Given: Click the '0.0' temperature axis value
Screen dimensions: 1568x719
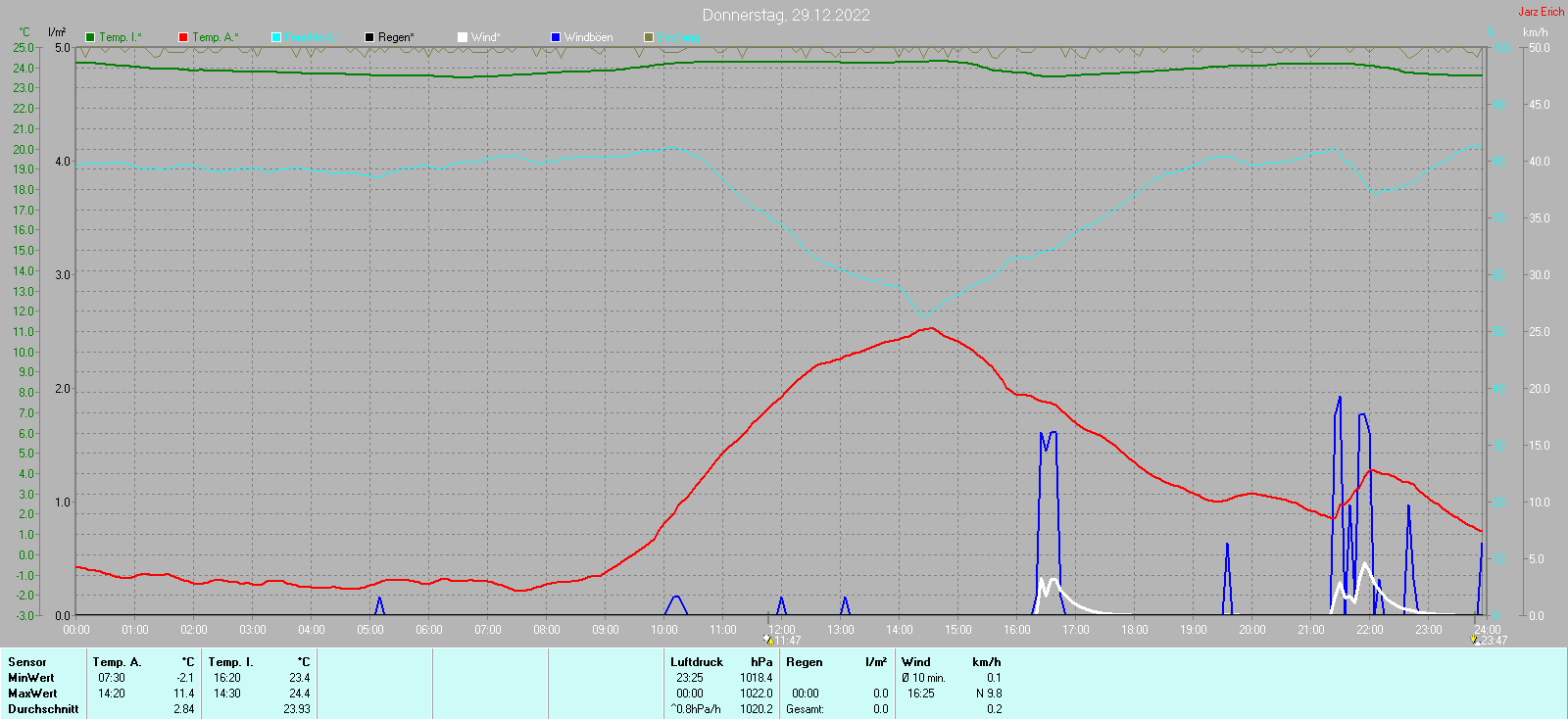Looking at the screenshot, I should click(25, 555).
